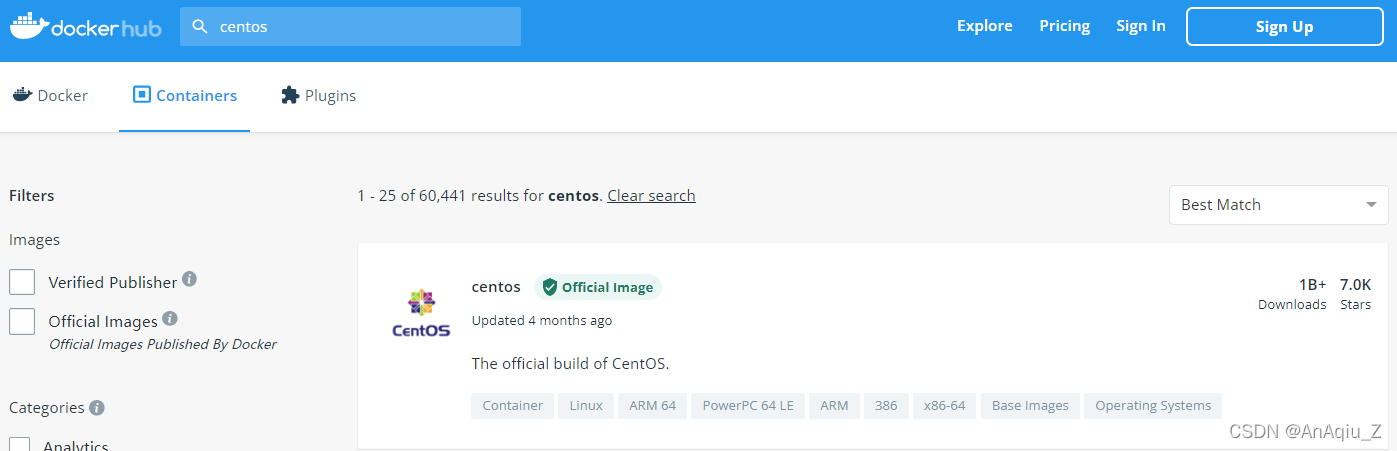Enable the Official Images checkbox

[x=22, y=321]
